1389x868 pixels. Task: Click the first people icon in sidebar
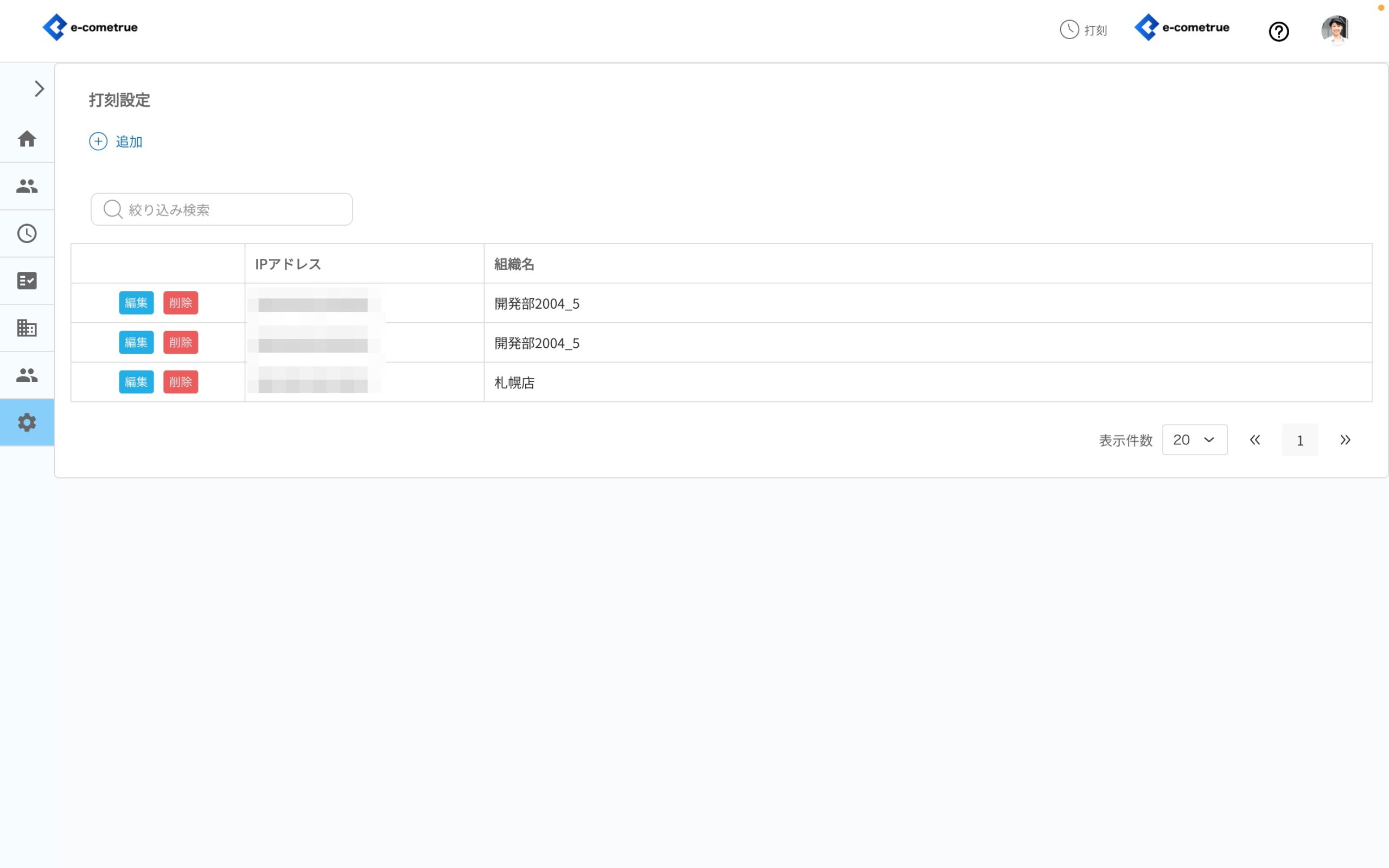27,186
